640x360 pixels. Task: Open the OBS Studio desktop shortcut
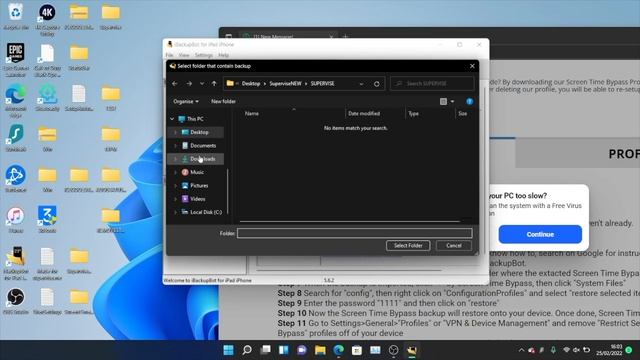click(x=16, y=301)
